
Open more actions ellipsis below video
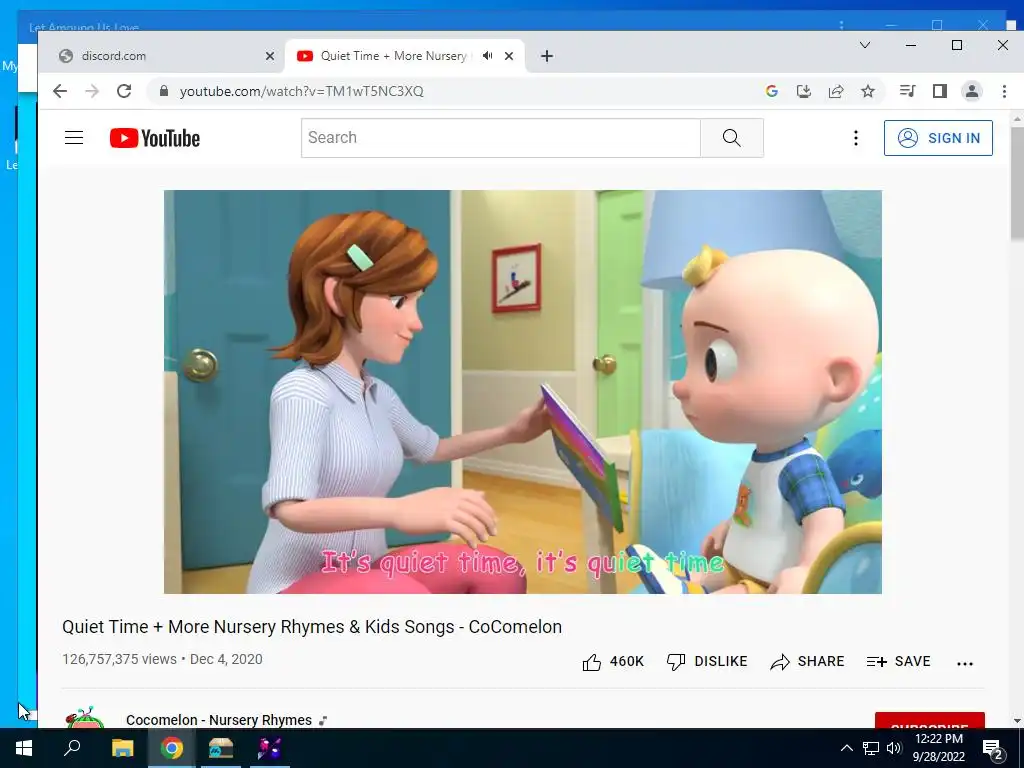[x=965, y=664]
